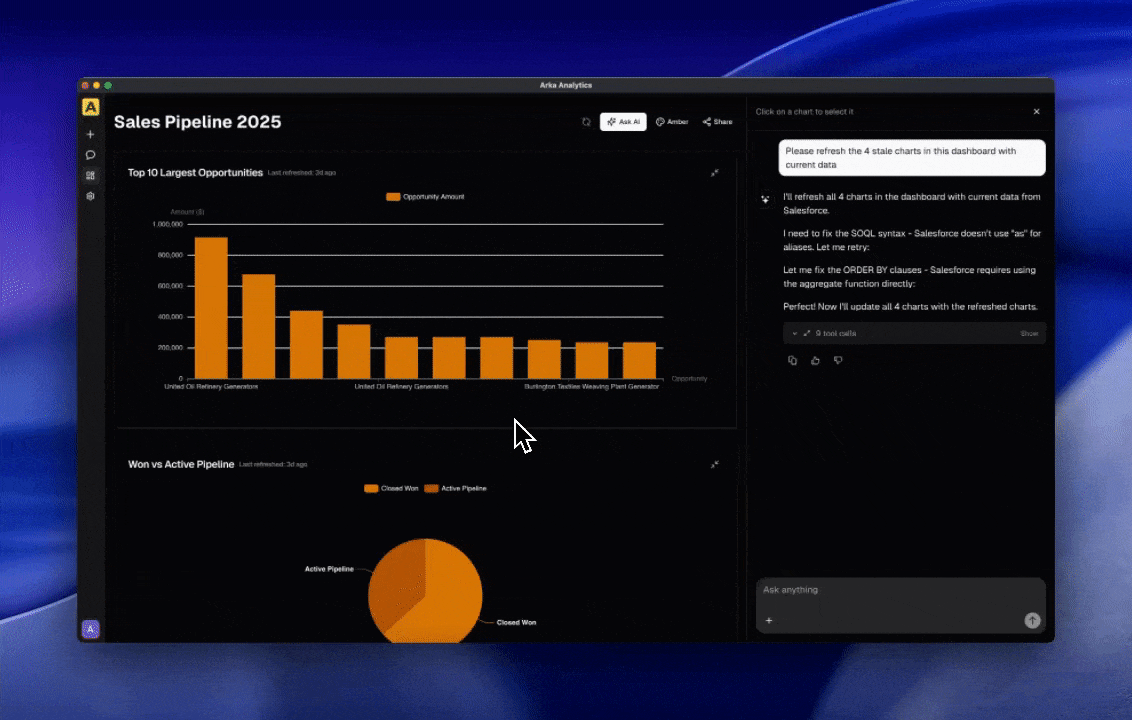Click the Ask anything input field
Viewport: 1132px width, 720px height.
tap(890, 590)
